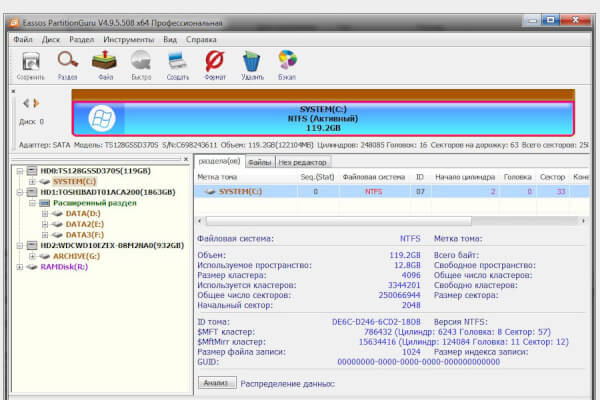Close the disk map panel x
The width and height of the screenshot is (600, 400).
[13, 91]
